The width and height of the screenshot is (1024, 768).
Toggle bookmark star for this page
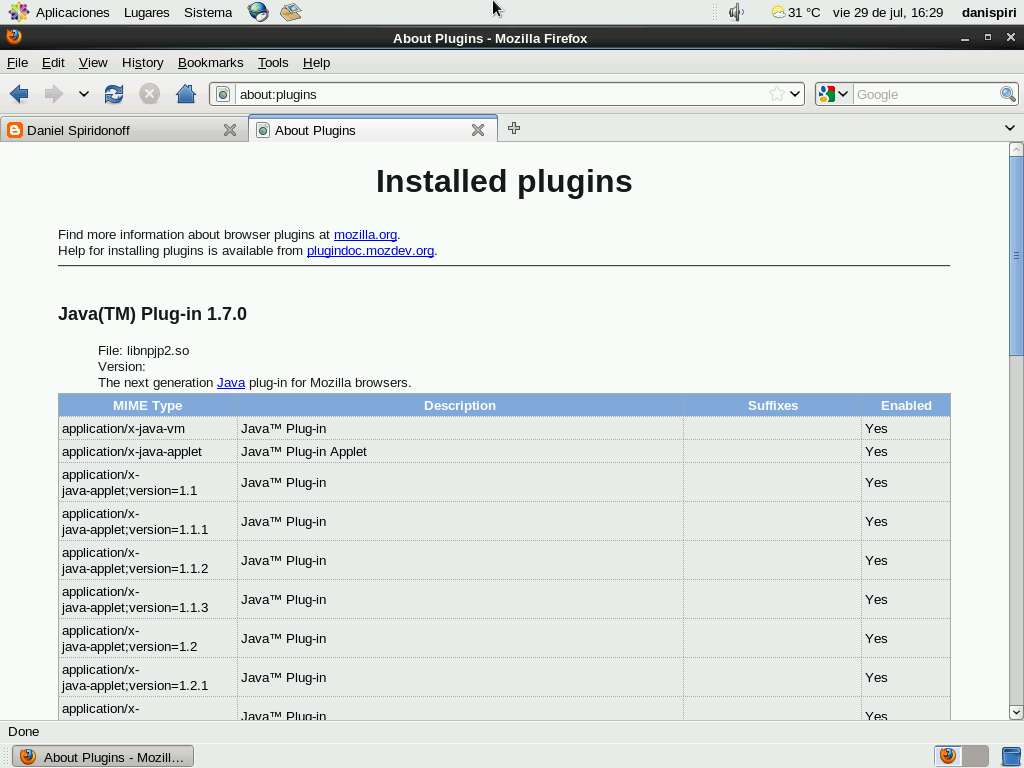[775, 93]
